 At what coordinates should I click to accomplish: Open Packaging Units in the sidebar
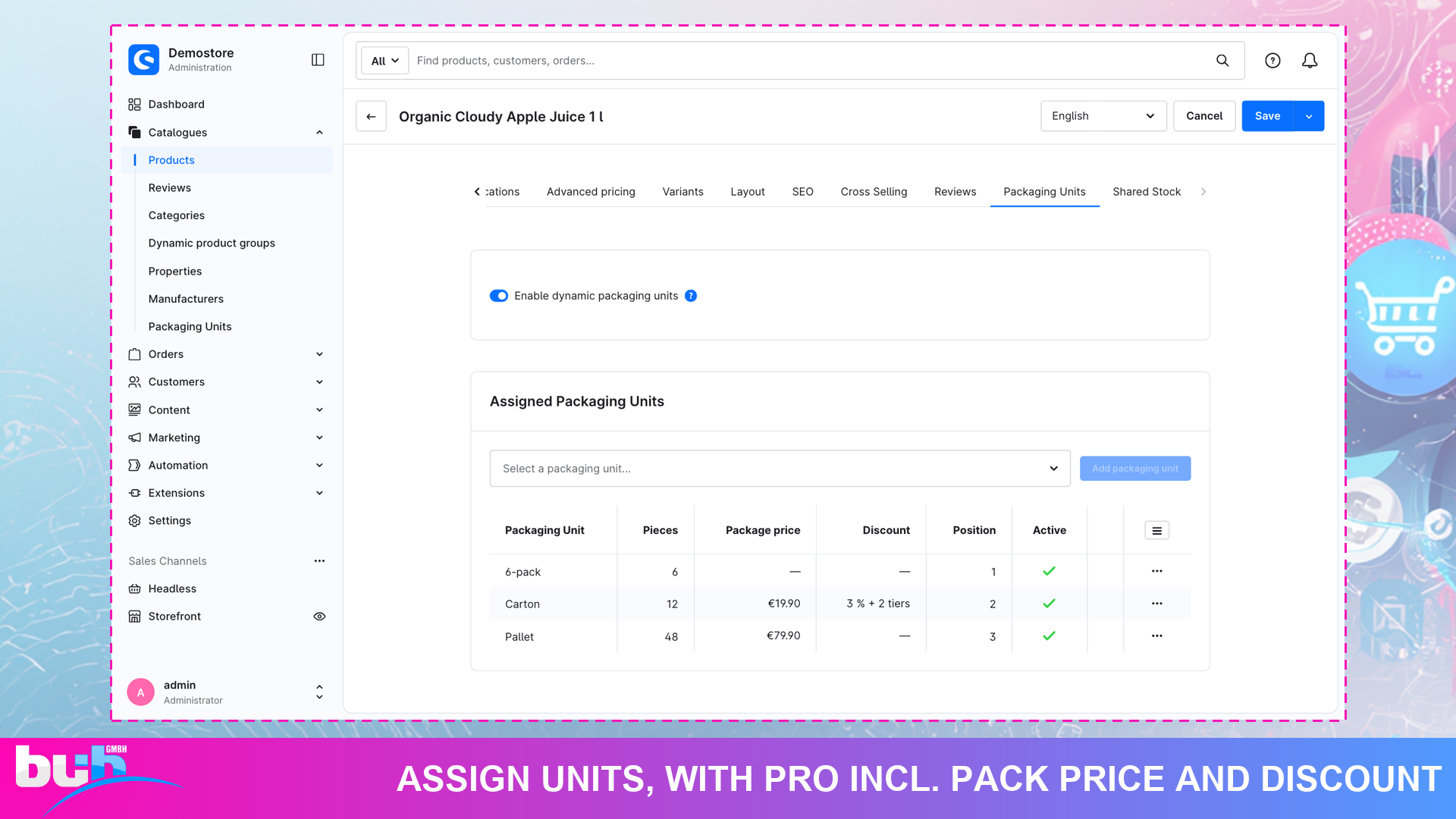[x=190, y=326]
